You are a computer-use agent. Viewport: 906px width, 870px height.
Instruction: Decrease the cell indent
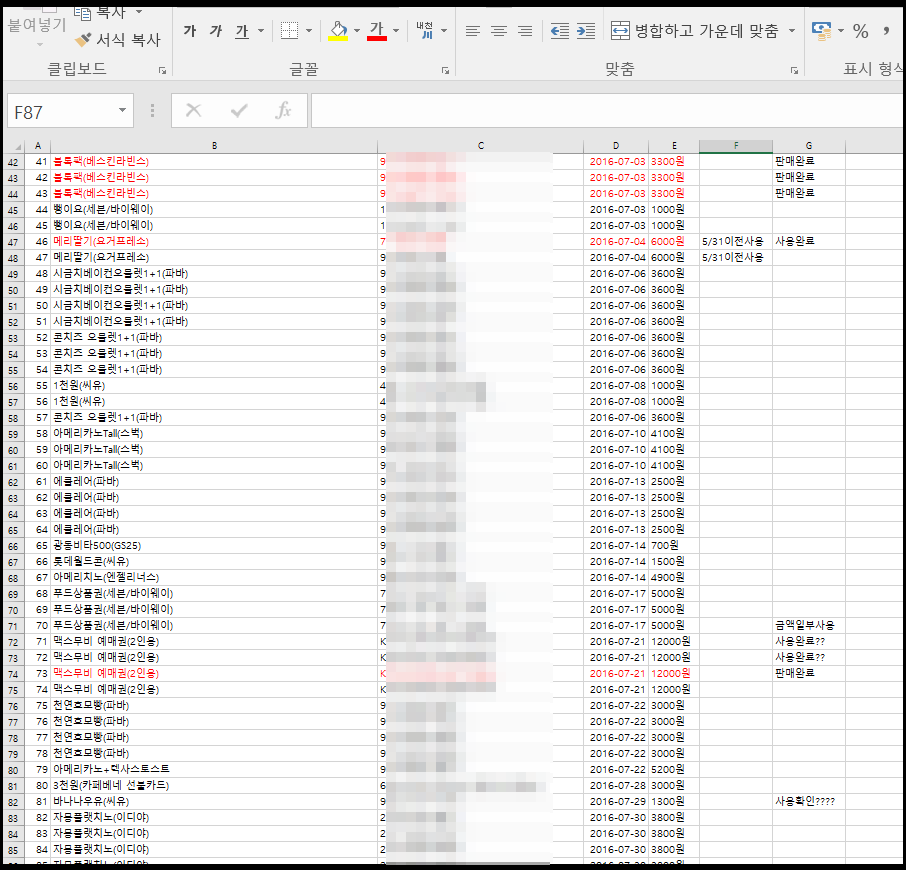560,31
